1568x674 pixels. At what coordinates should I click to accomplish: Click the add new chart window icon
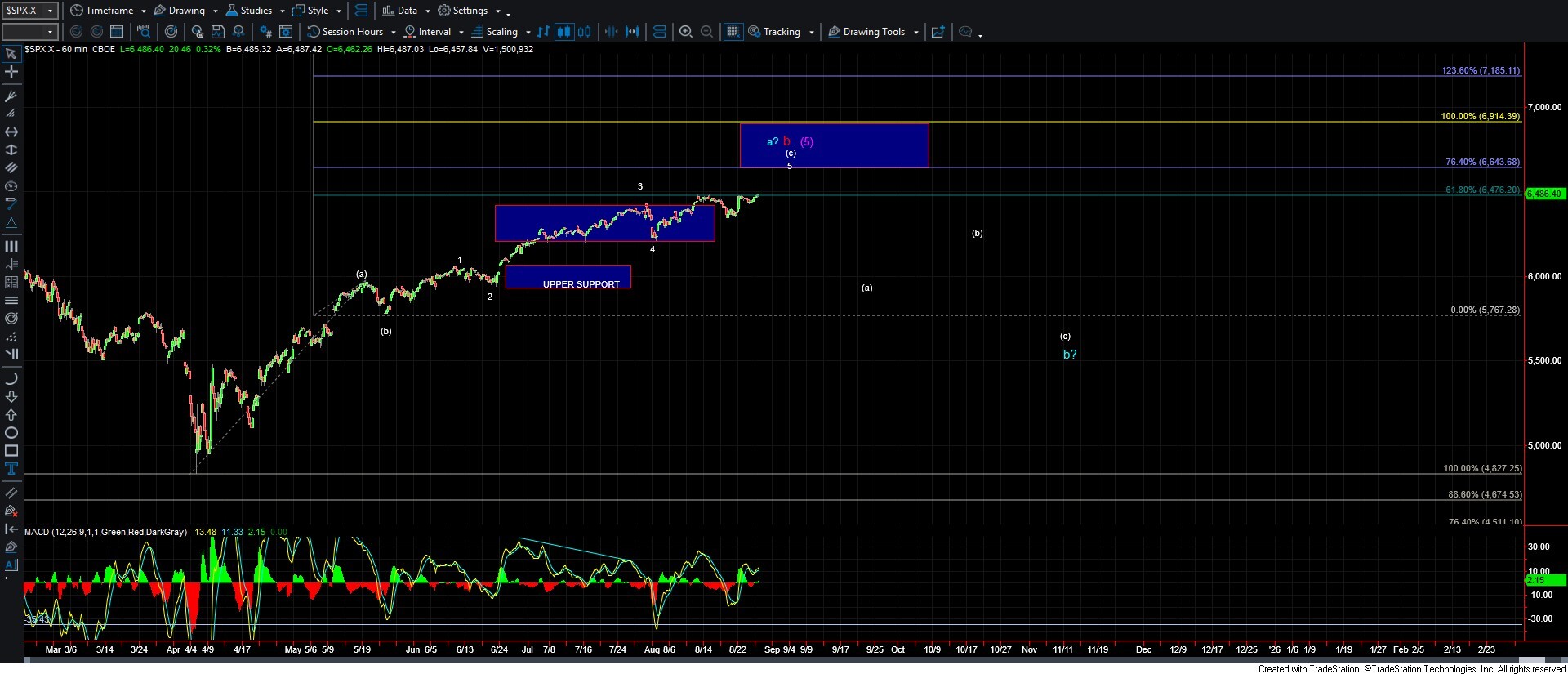pos(938,32)
